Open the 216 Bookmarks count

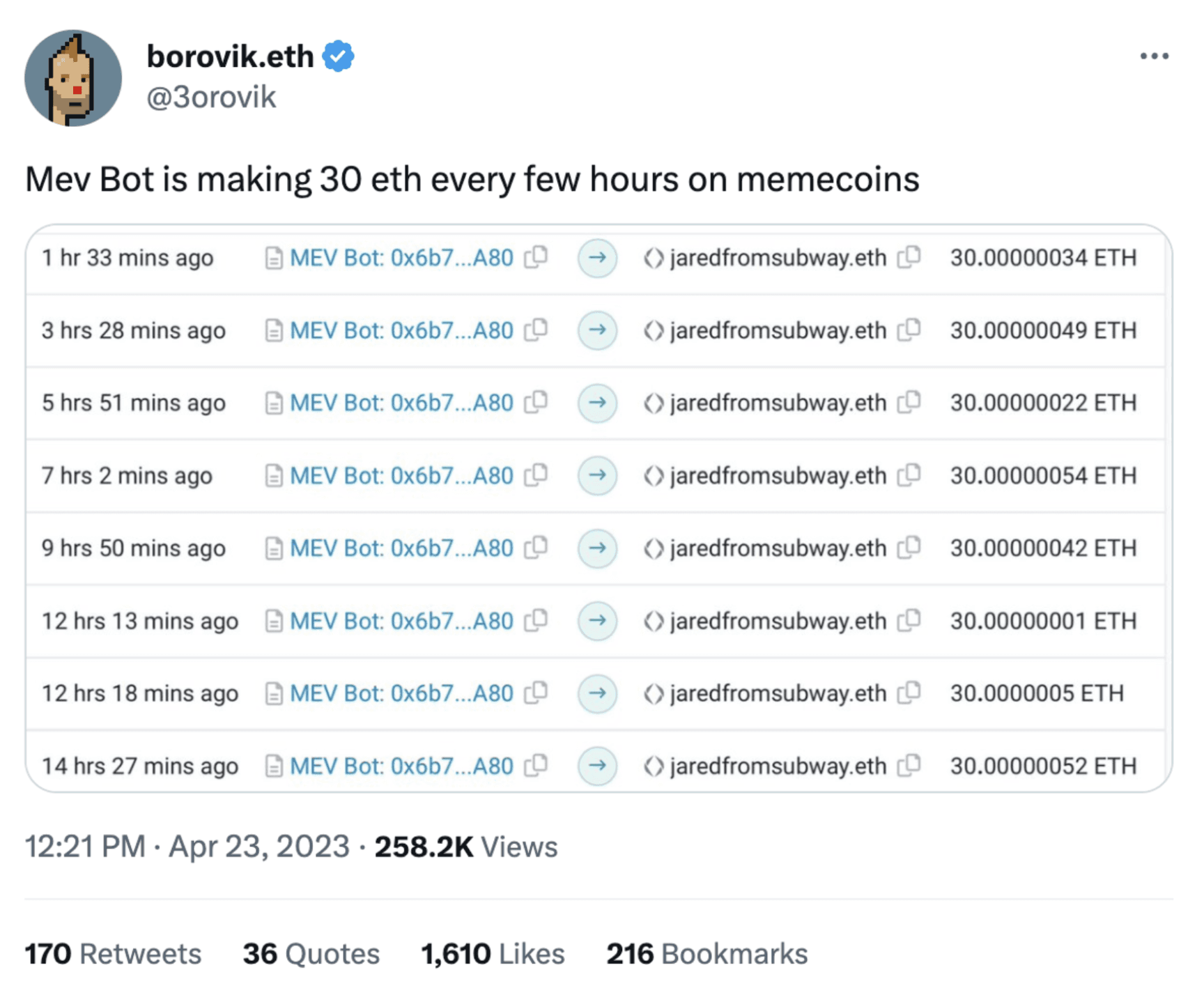[x=707, y=953]
